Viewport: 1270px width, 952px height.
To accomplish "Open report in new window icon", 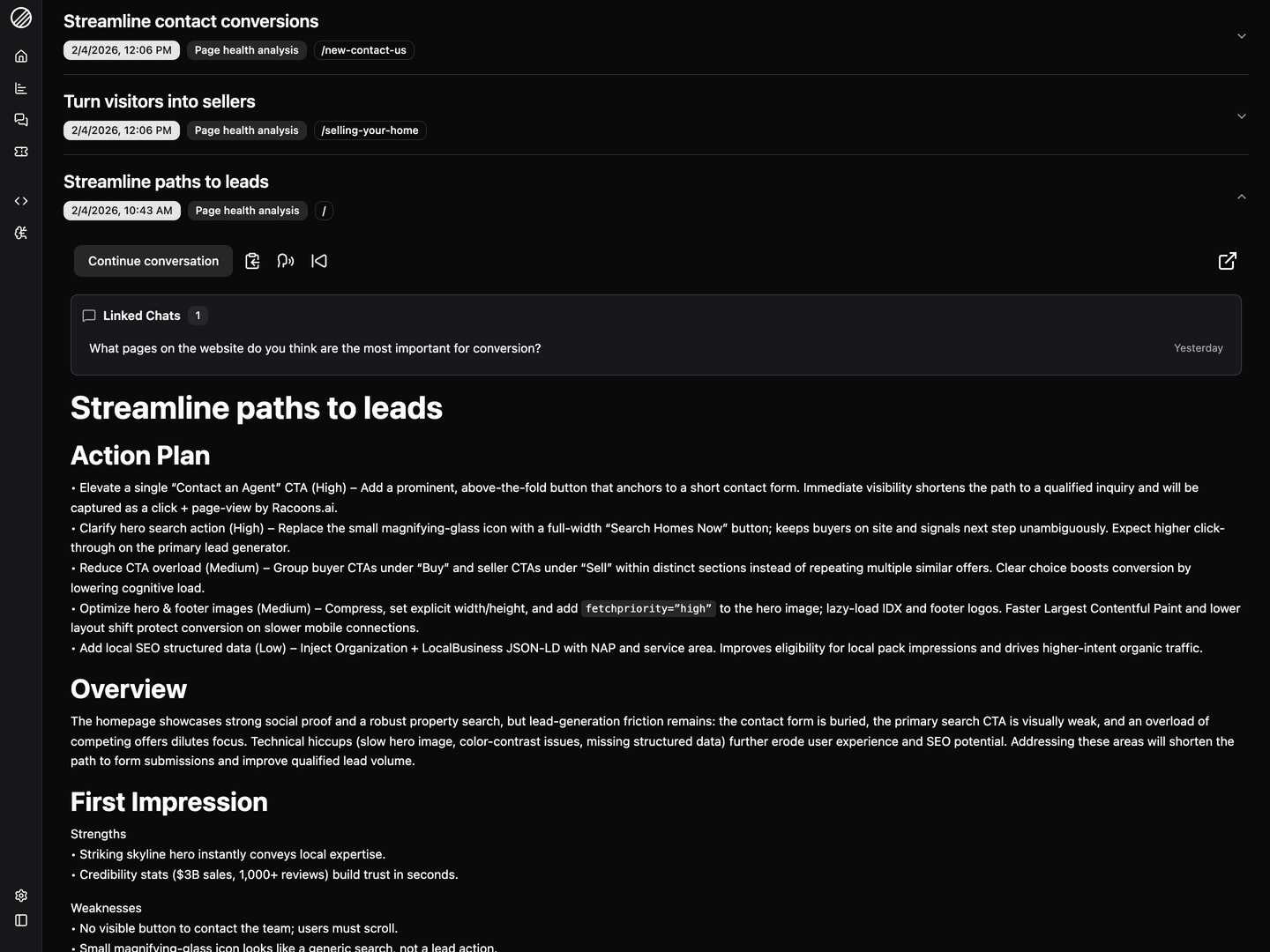I will coord(1227,261).
